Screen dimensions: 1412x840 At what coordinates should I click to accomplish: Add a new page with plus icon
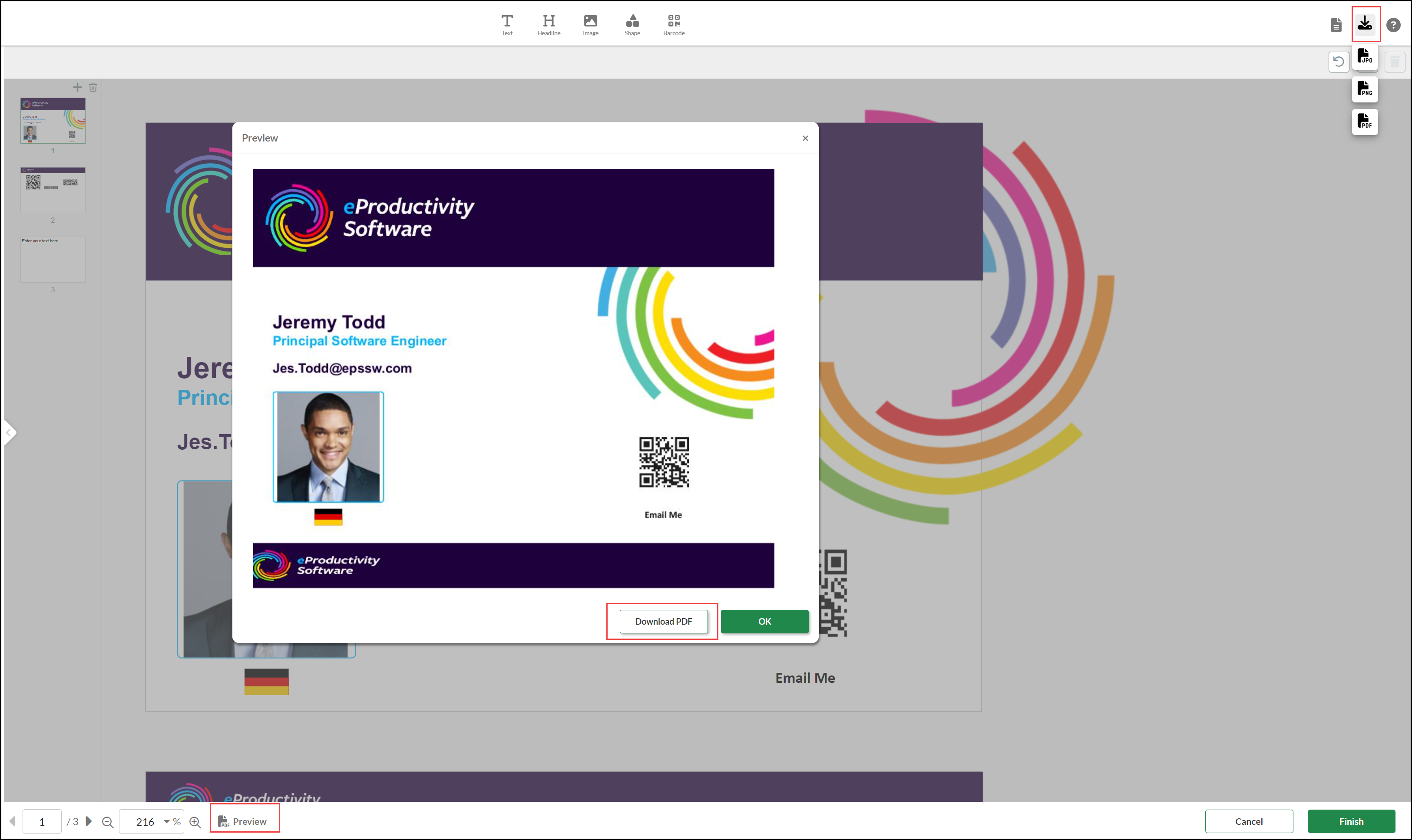coord(77,87)
